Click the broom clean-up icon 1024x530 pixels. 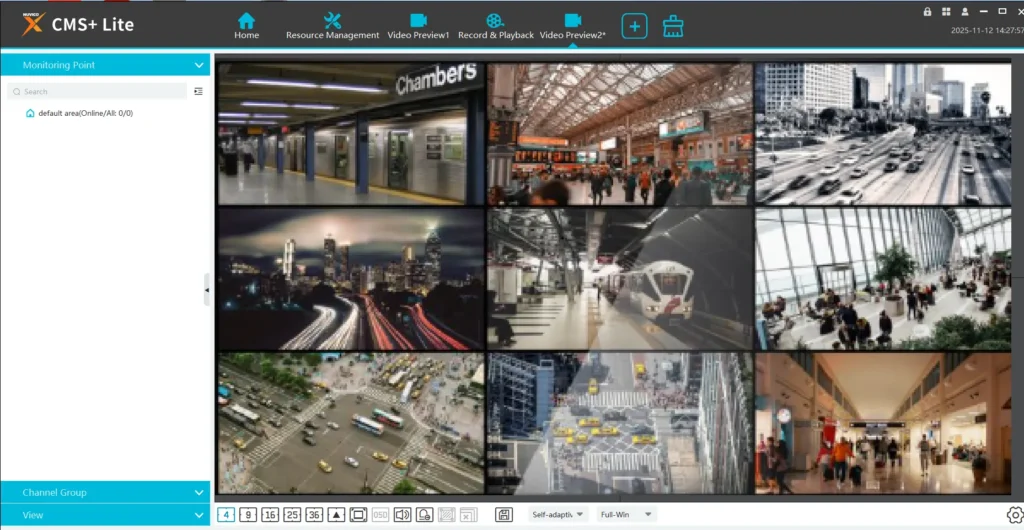(673, 26)
